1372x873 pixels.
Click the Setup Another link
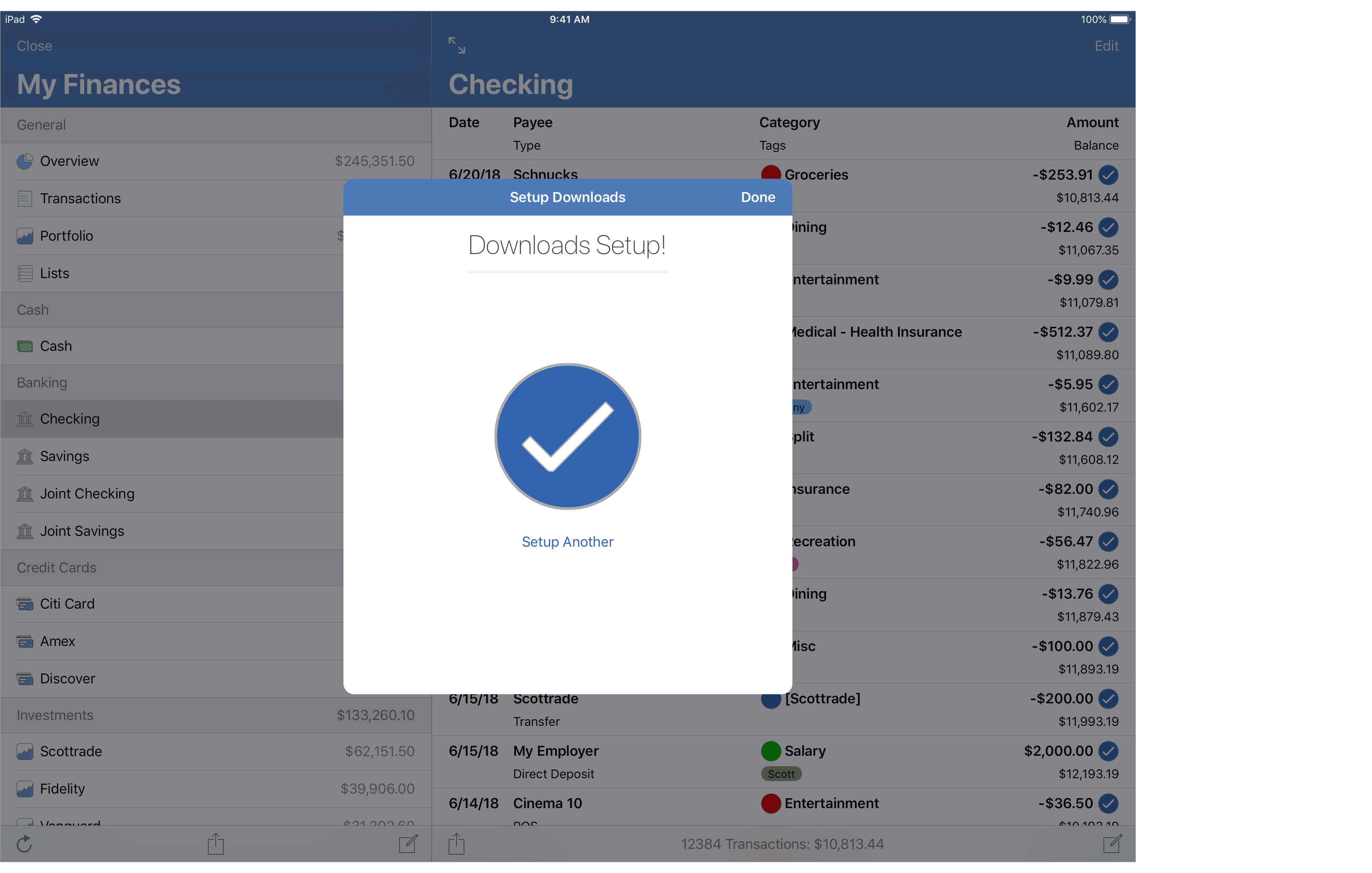(568, 542)
